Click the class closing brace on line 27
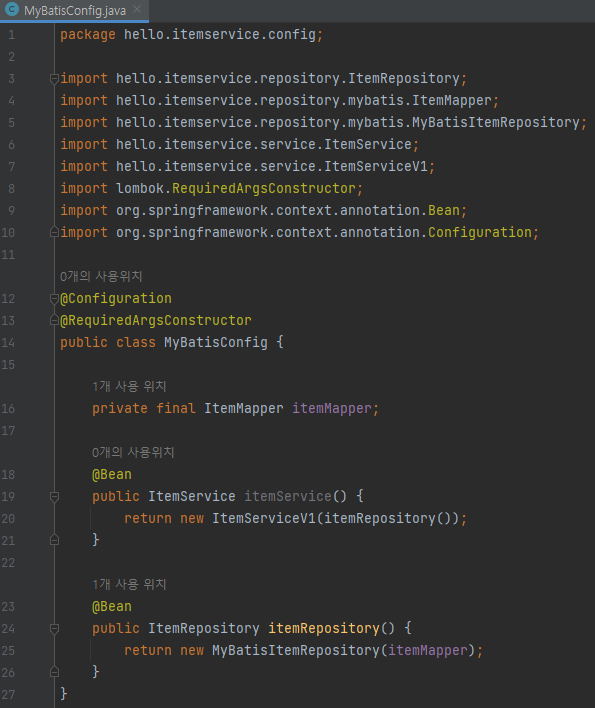 [x=64, y=693]
